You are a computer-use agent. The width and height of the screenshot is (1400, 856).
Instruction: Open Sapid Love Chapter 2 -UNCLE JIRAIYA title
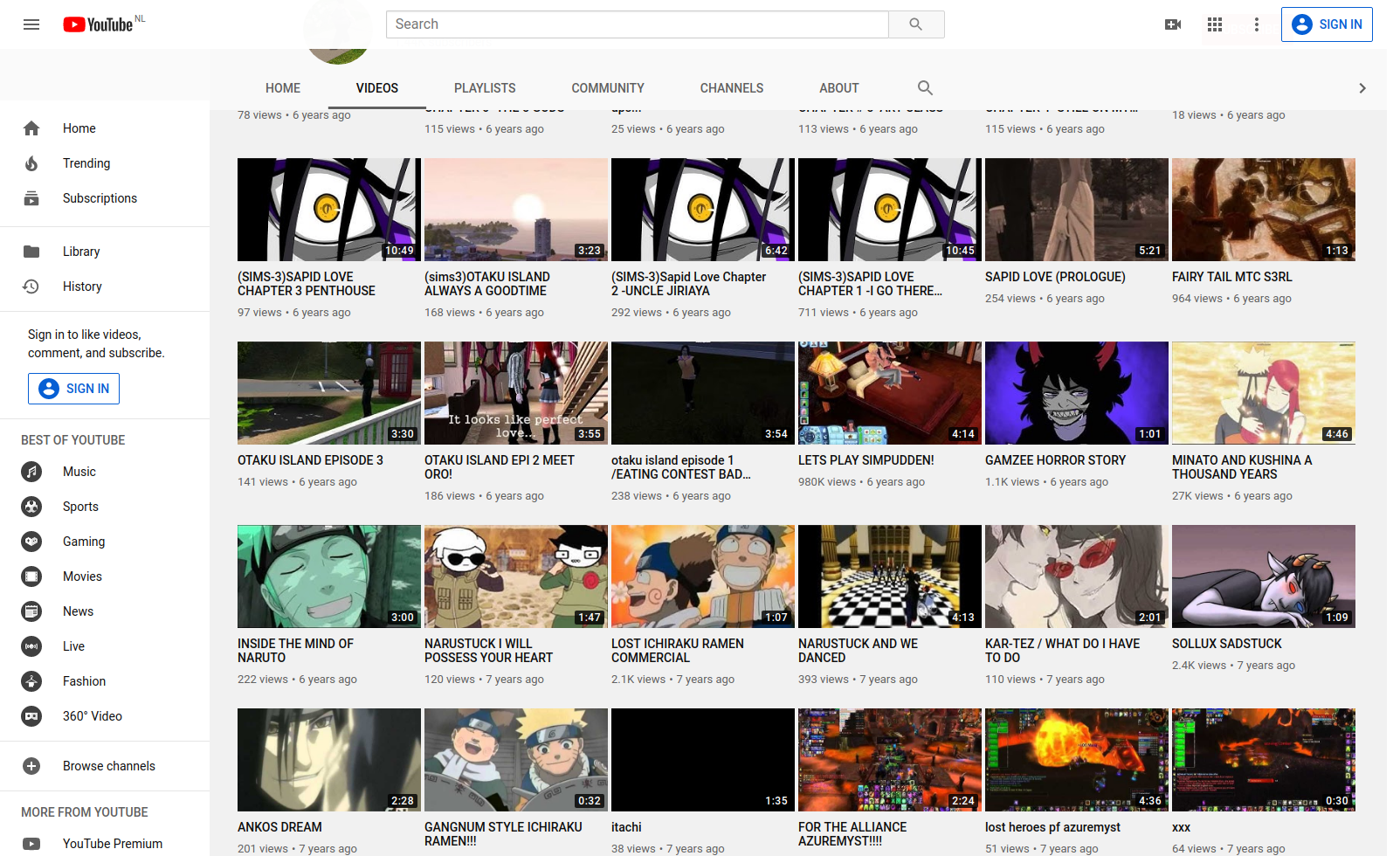coord(688,284)
